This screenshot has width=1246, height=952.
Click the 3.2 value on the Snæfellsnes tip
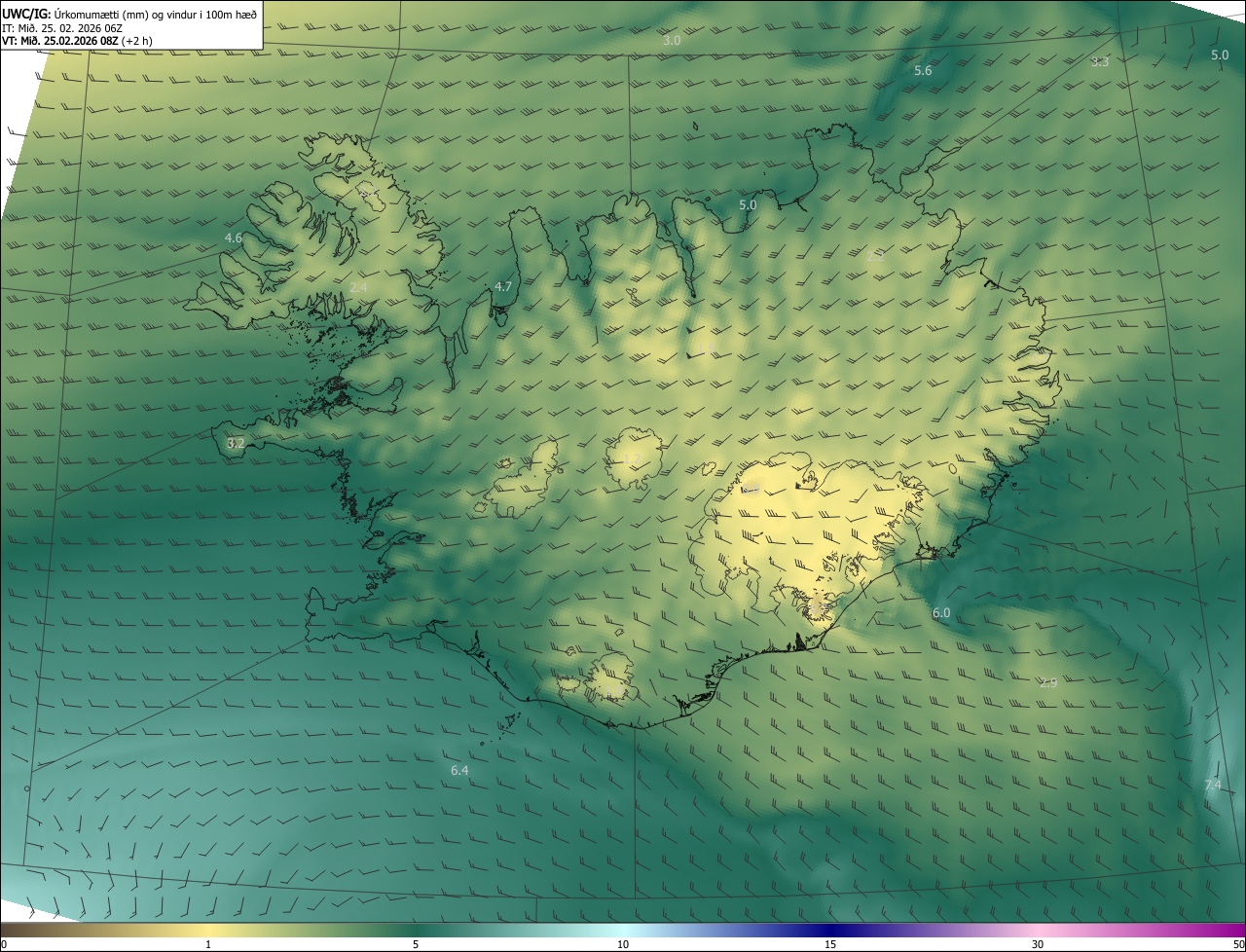236,443
